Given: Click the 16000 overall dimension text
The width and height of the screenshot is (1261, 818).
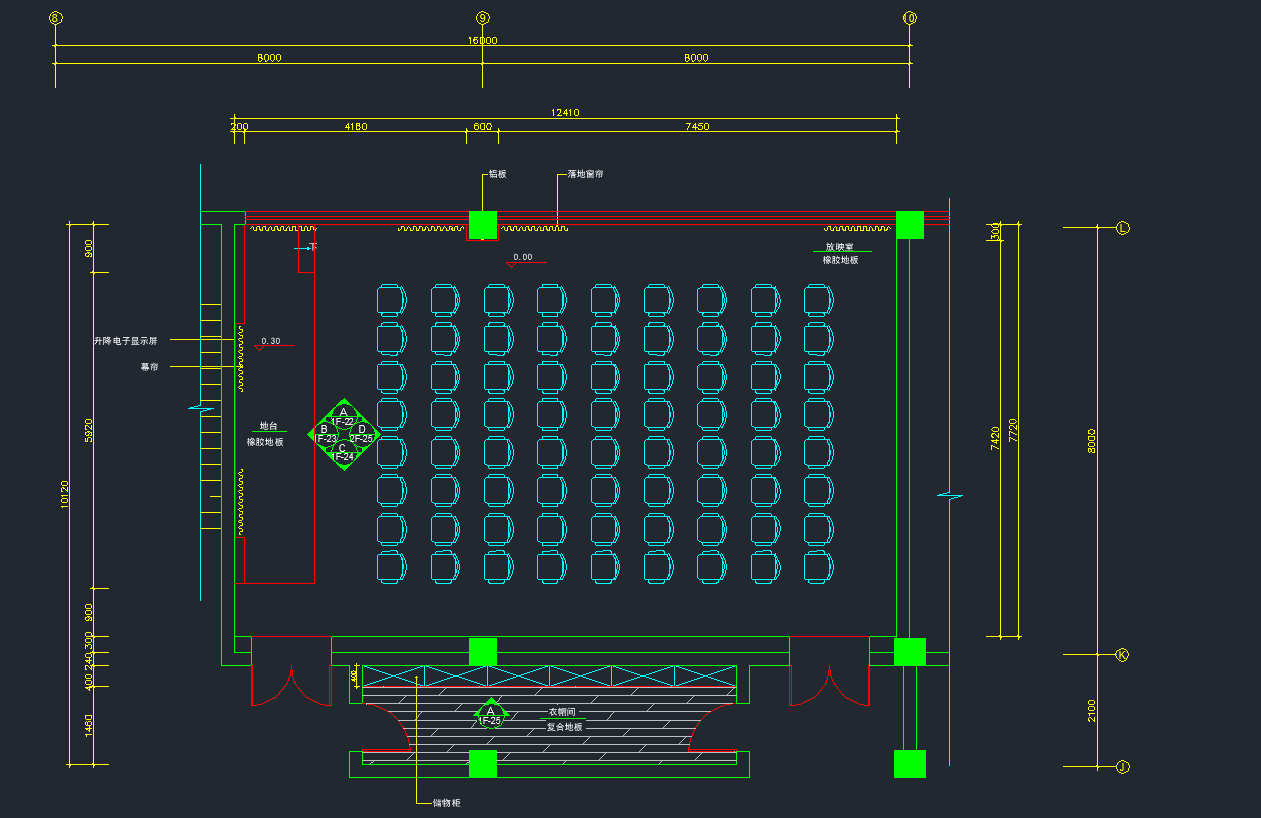Looking at the screenshot, I should 482,41.
